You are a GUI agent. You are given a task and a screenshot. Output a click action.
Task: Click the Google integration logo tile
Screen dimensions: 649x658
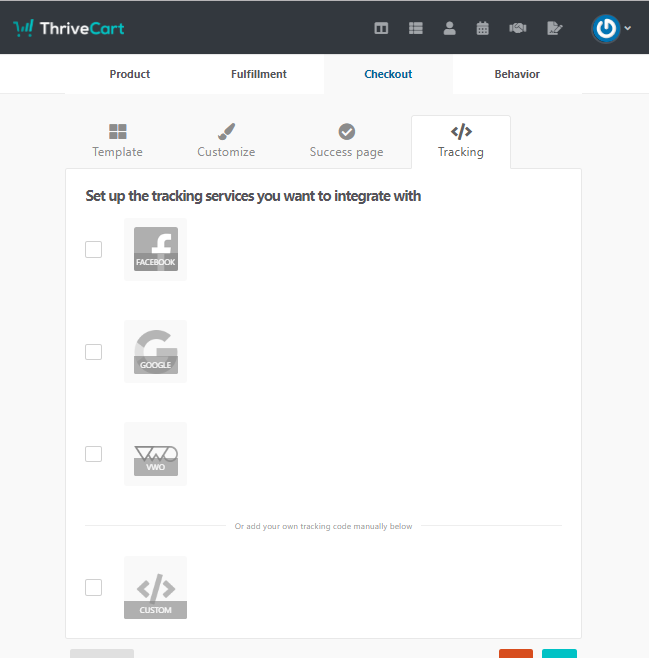[156, 352]
